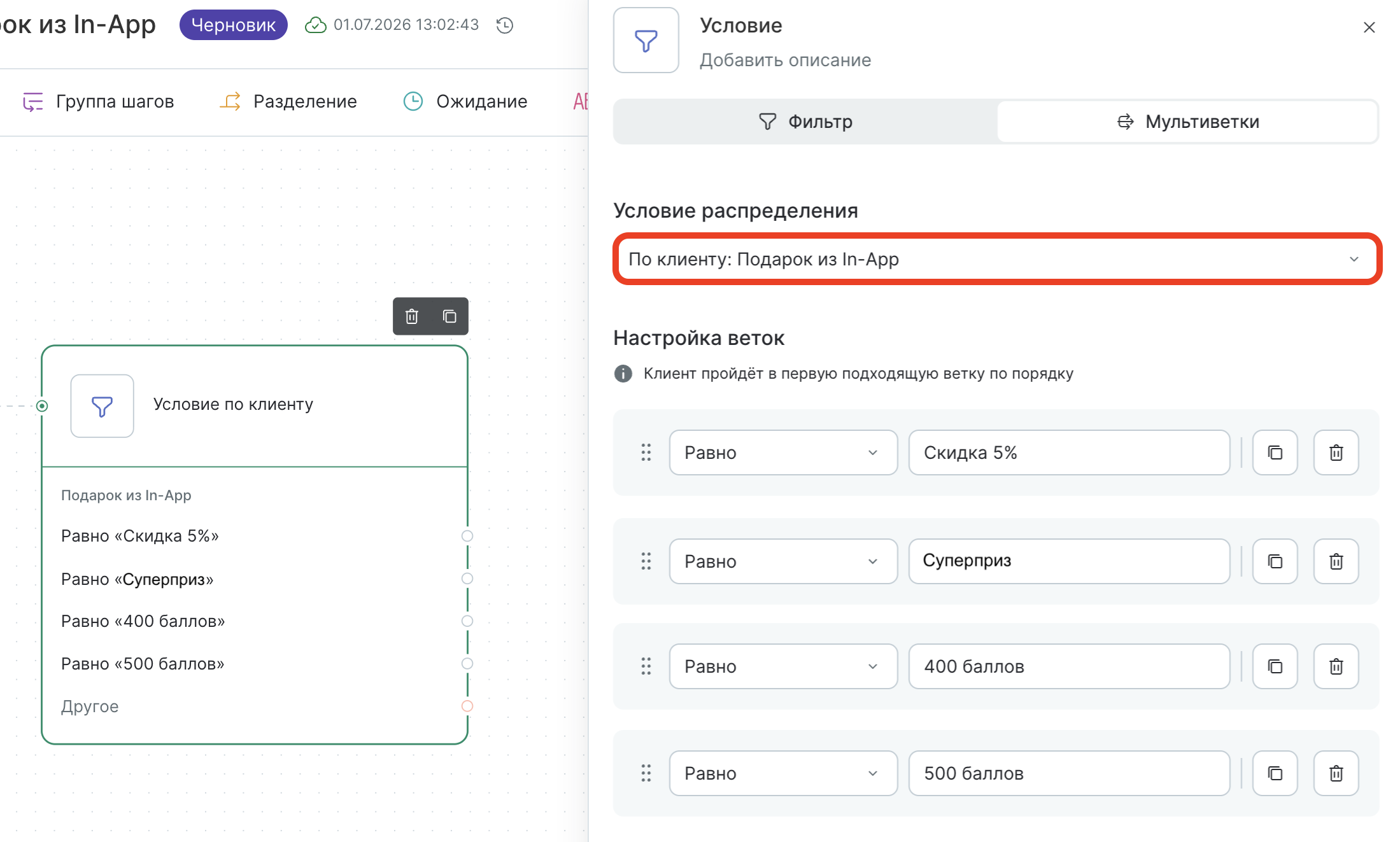Click output connector of Равно «Суперприз»
The width and height of the screenshot is (1400, 842).
(467, 579)
